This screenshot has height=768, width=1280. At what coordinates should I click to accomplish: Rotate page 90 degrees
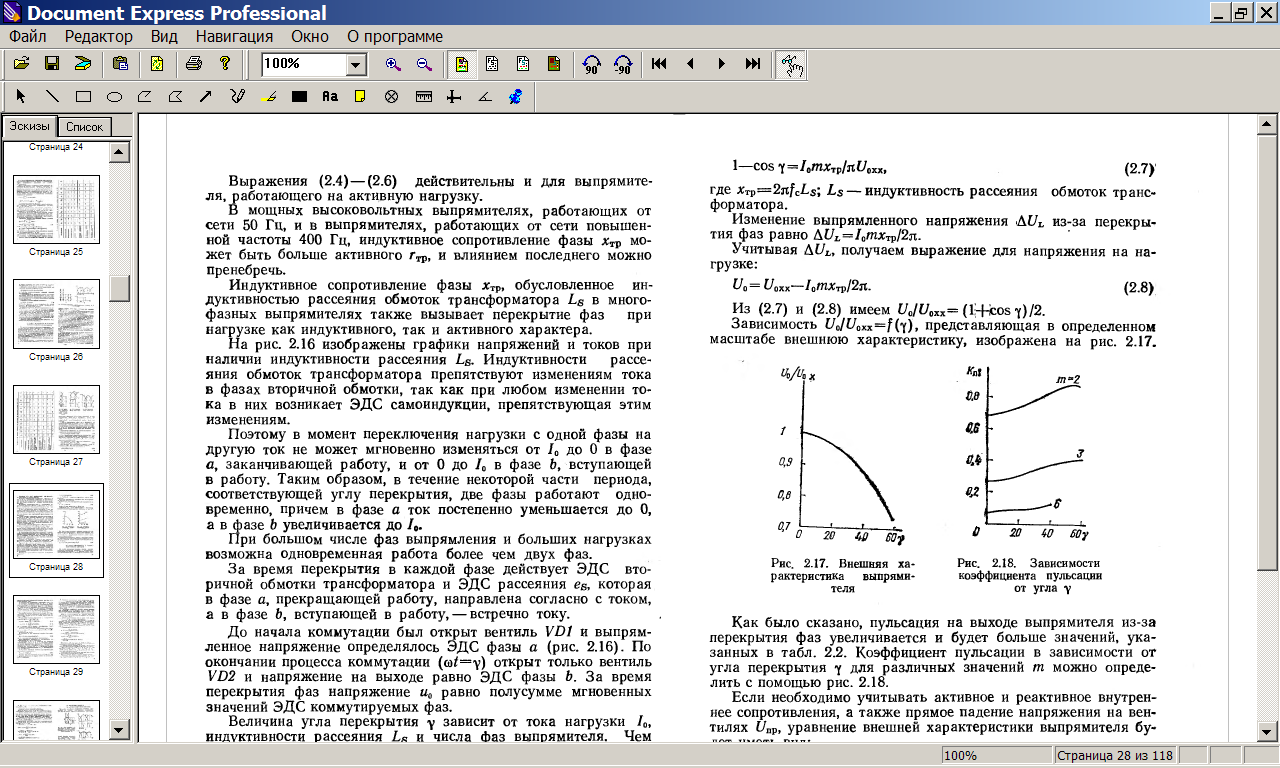coord(591,64)
